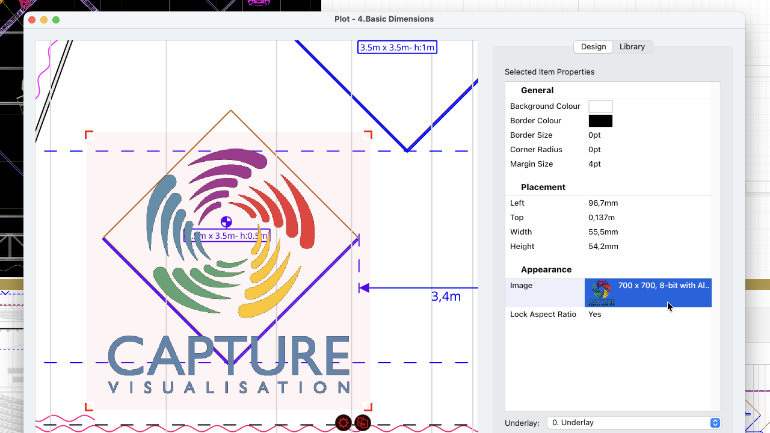Image resolution: width=770 pixels, height=433 pixels.
Task: Click the center origin marker on logo
Action: [x=226, y=221]
